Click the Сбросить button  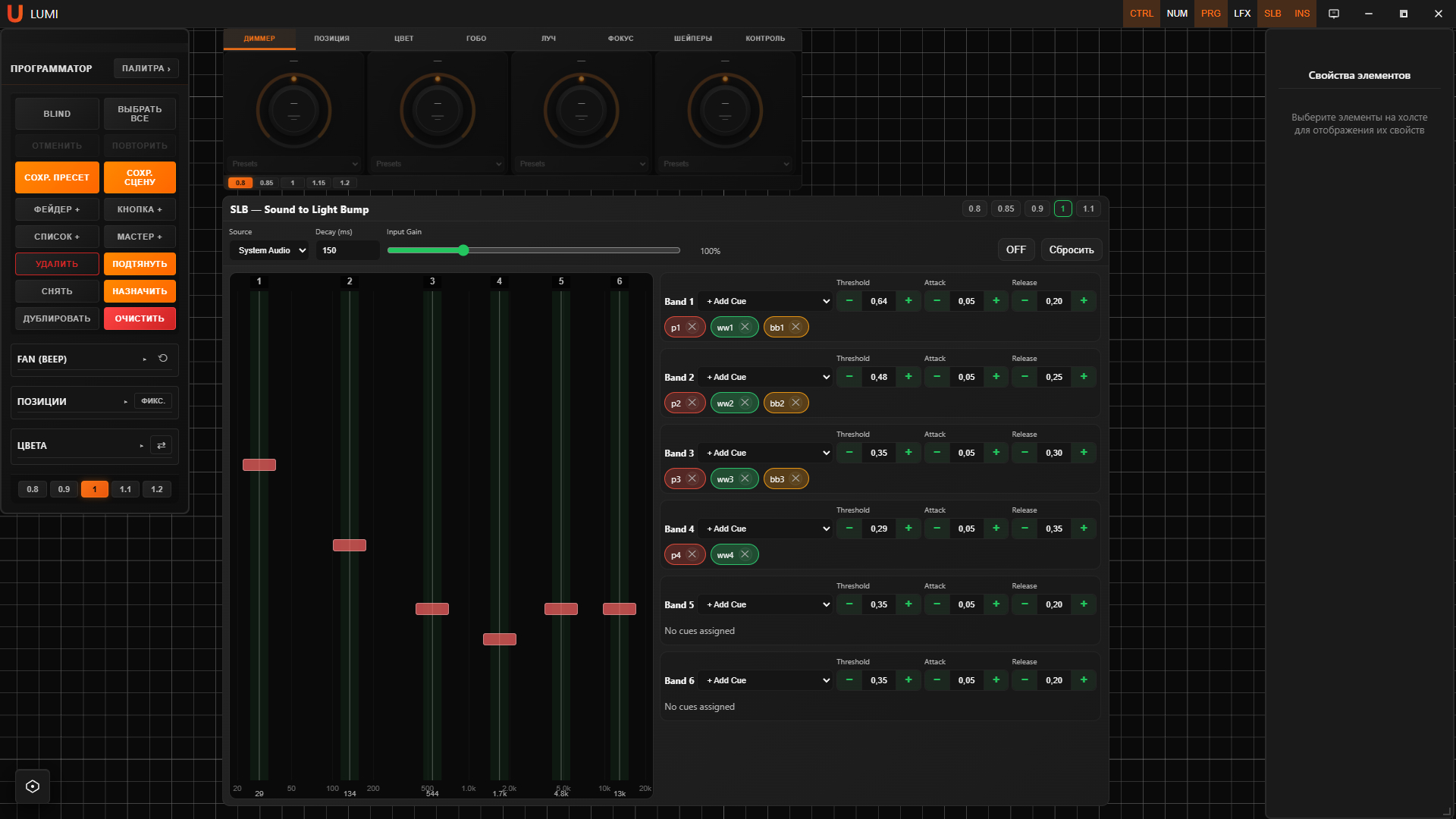pos(1072,249)
